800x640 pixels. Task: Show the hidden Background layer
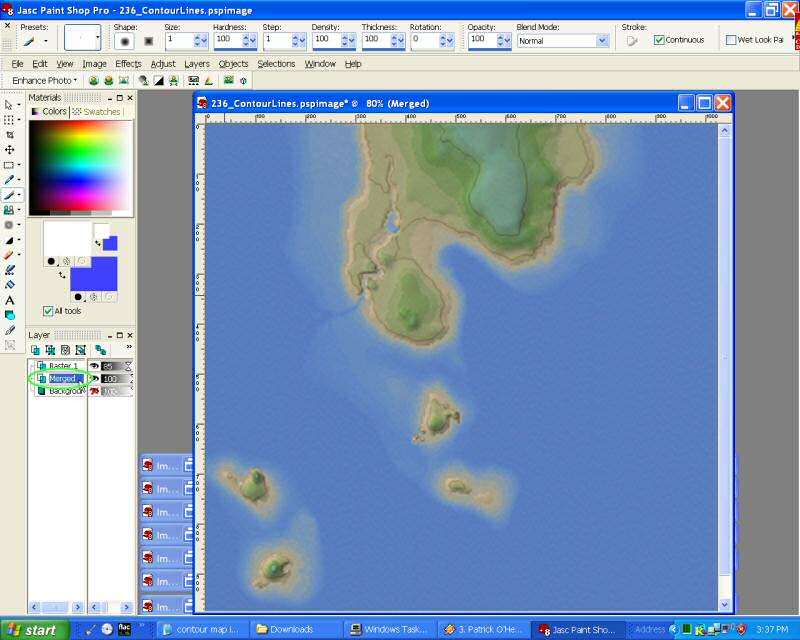[95, 391]
